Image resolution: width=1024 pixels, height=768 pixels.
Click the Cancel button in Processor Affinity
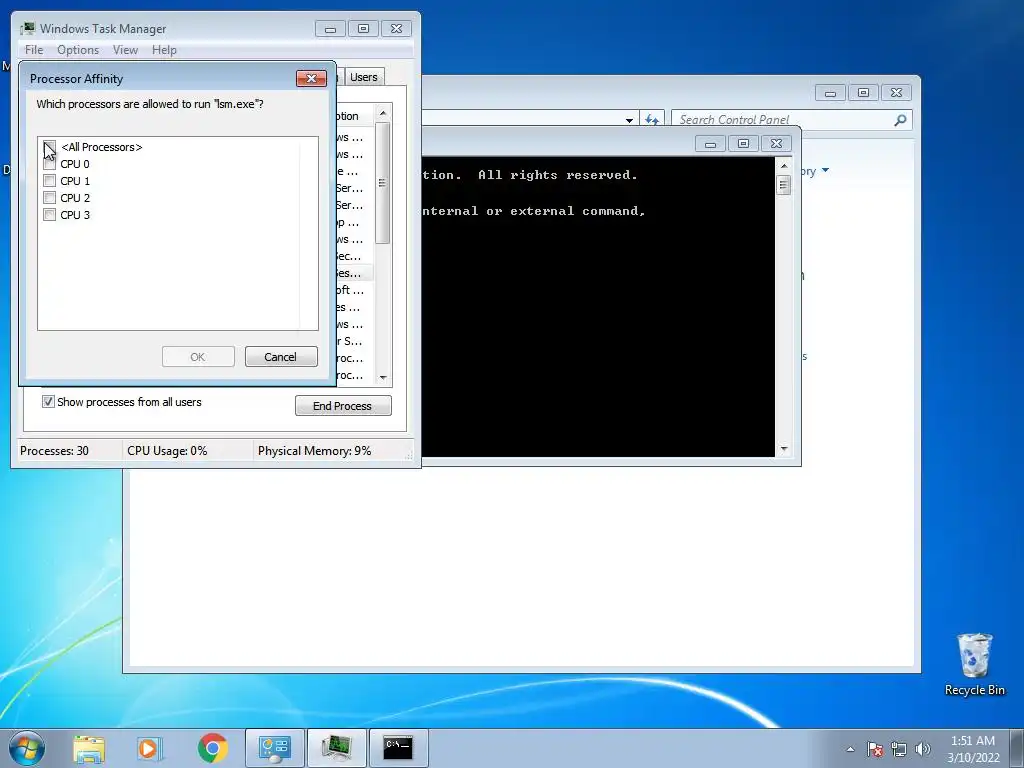(281, 357)
